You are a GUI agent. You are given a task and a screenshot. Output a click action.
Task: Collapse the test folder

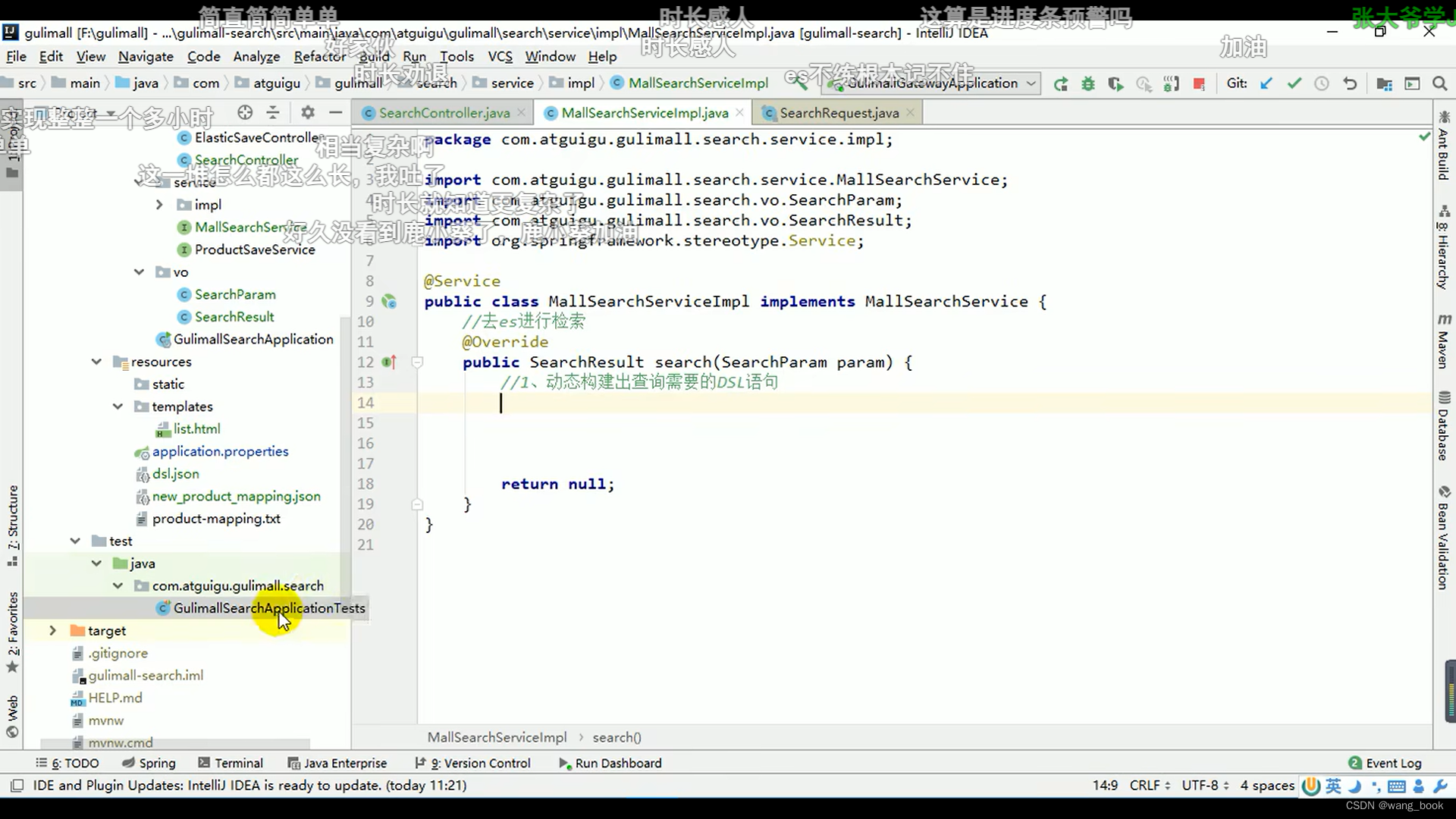pos(75,541)
